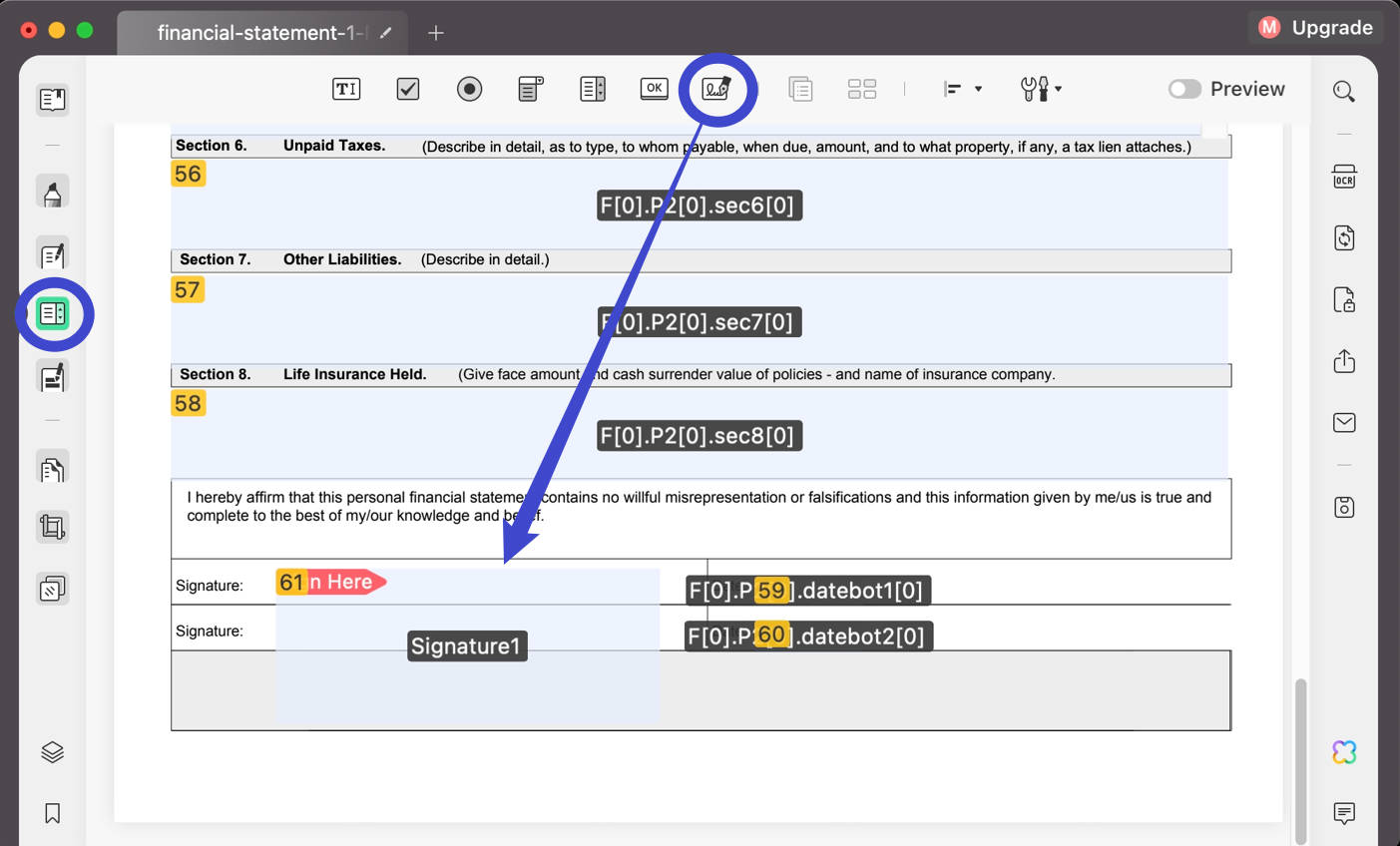Open the AI assistant in the right sidebar
This screenshot has height=846, width=1400.
coord(1344,751)
